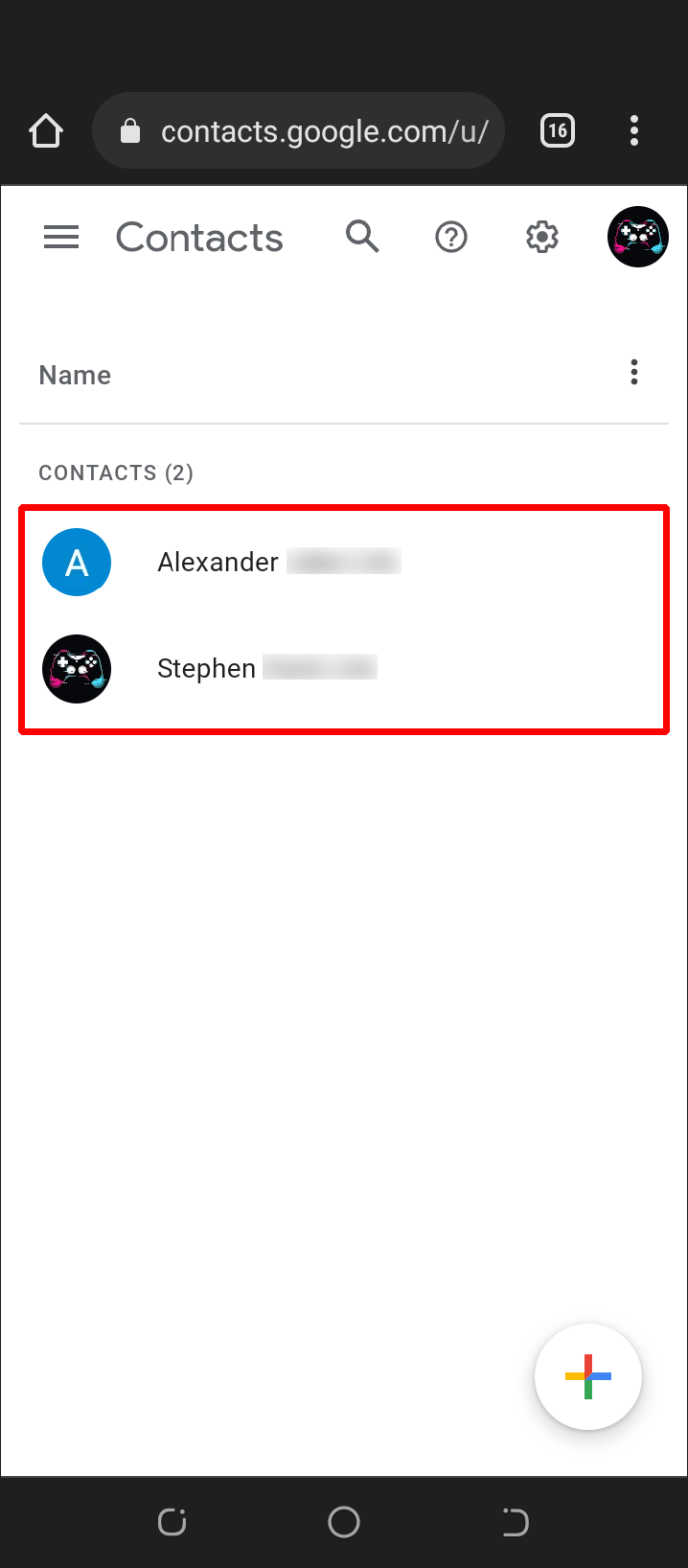Tap the colorful plus create contact button
The width and height of the screenshot is (688, 1568).
click(x=588, y=1376)
